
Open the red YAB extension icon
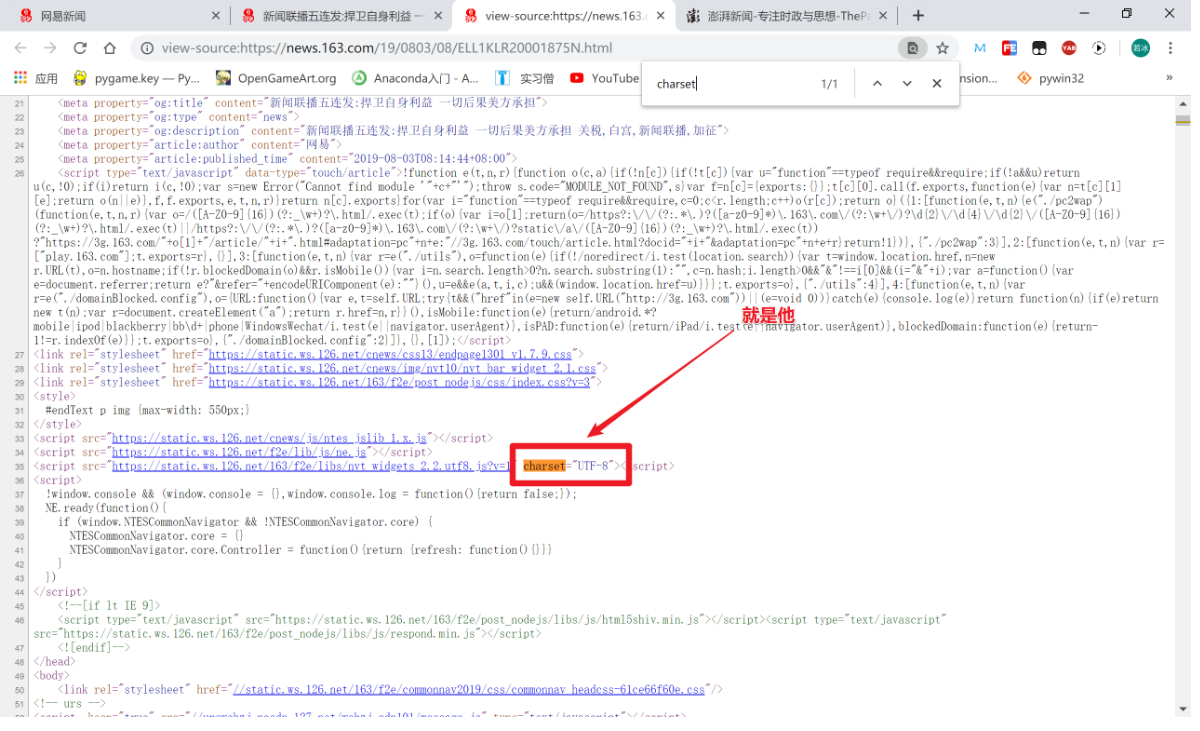1069,48
